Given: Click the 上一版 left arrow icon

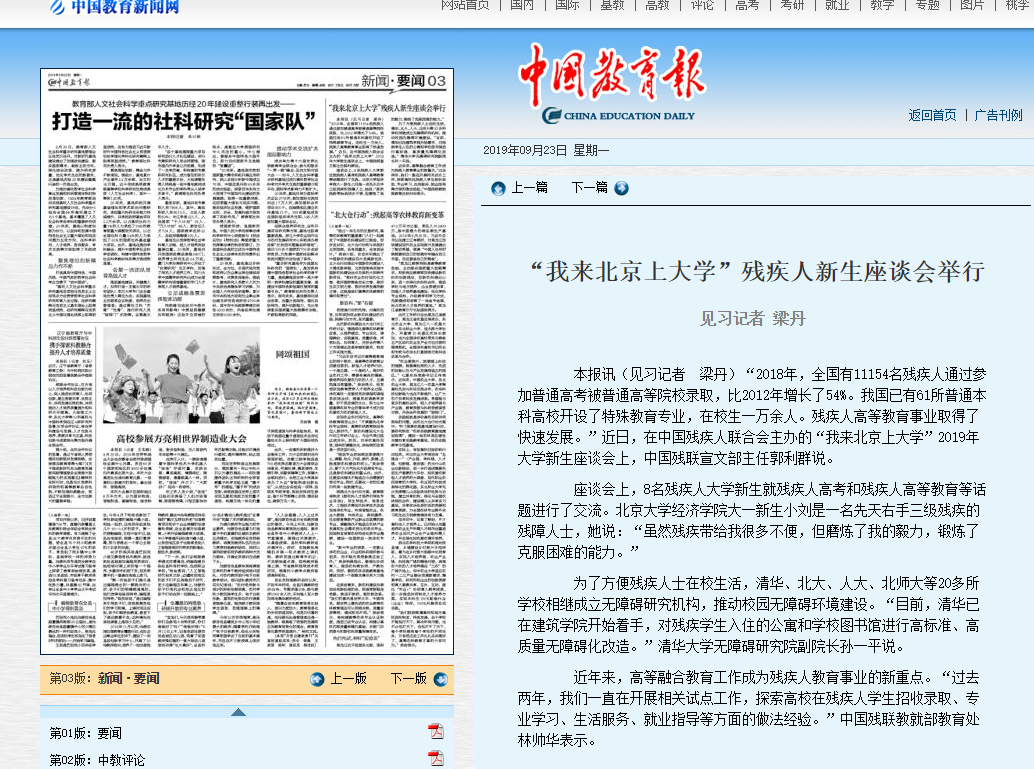Looking at the screenshot, I should [x=317, y=679].
